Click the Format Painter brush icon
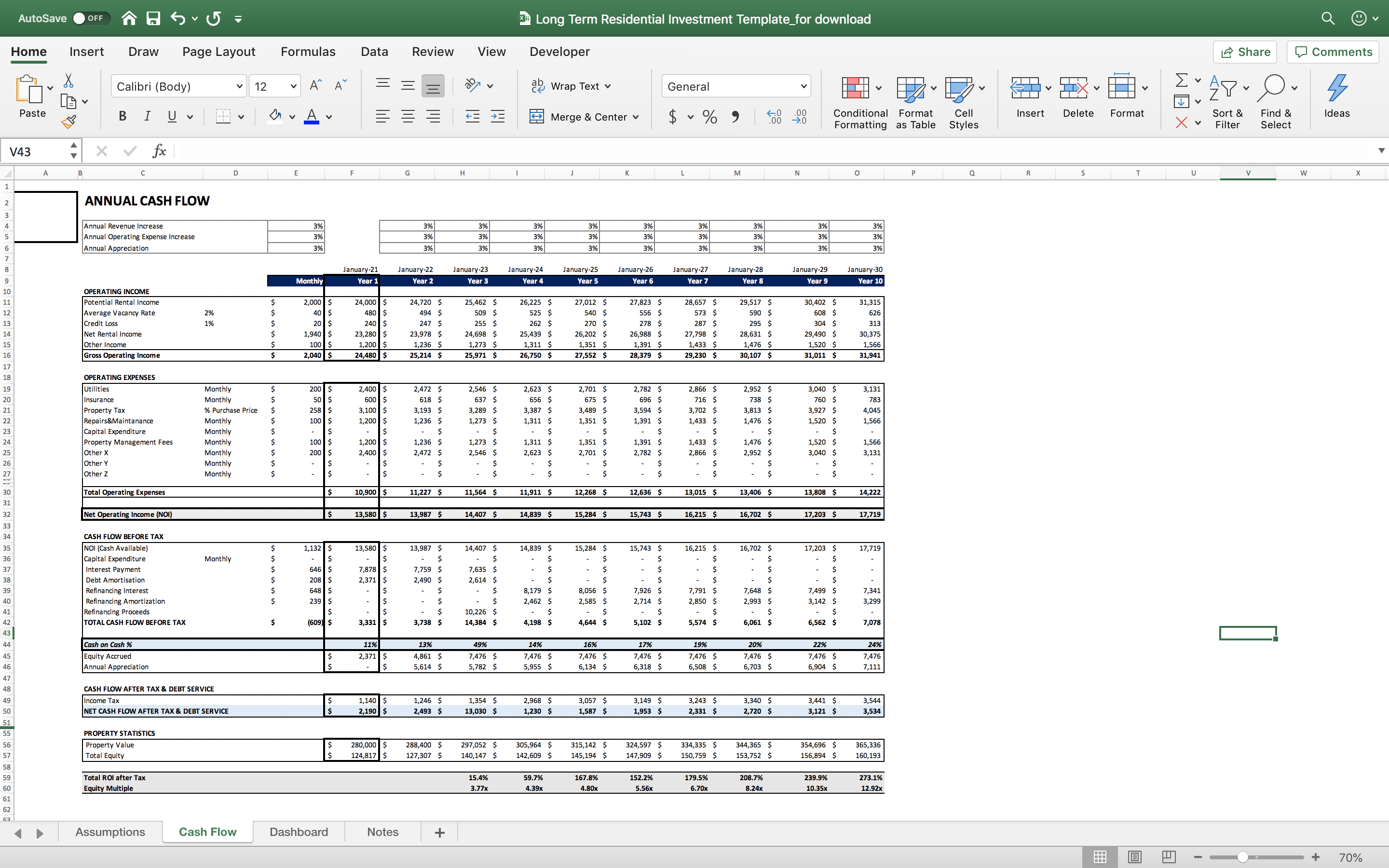This screenshot has height=868, width=1389. coord(68,122)
